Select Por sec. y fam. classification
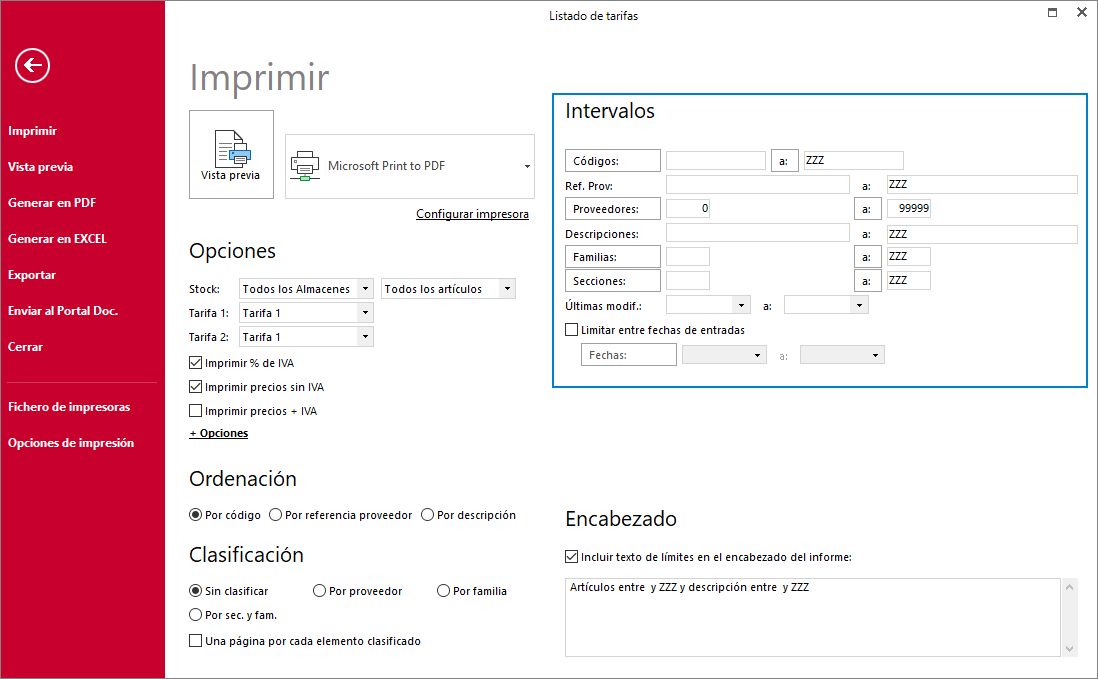Image resolution: width=1098 pixels, height=679 pixels. (195, 615)
